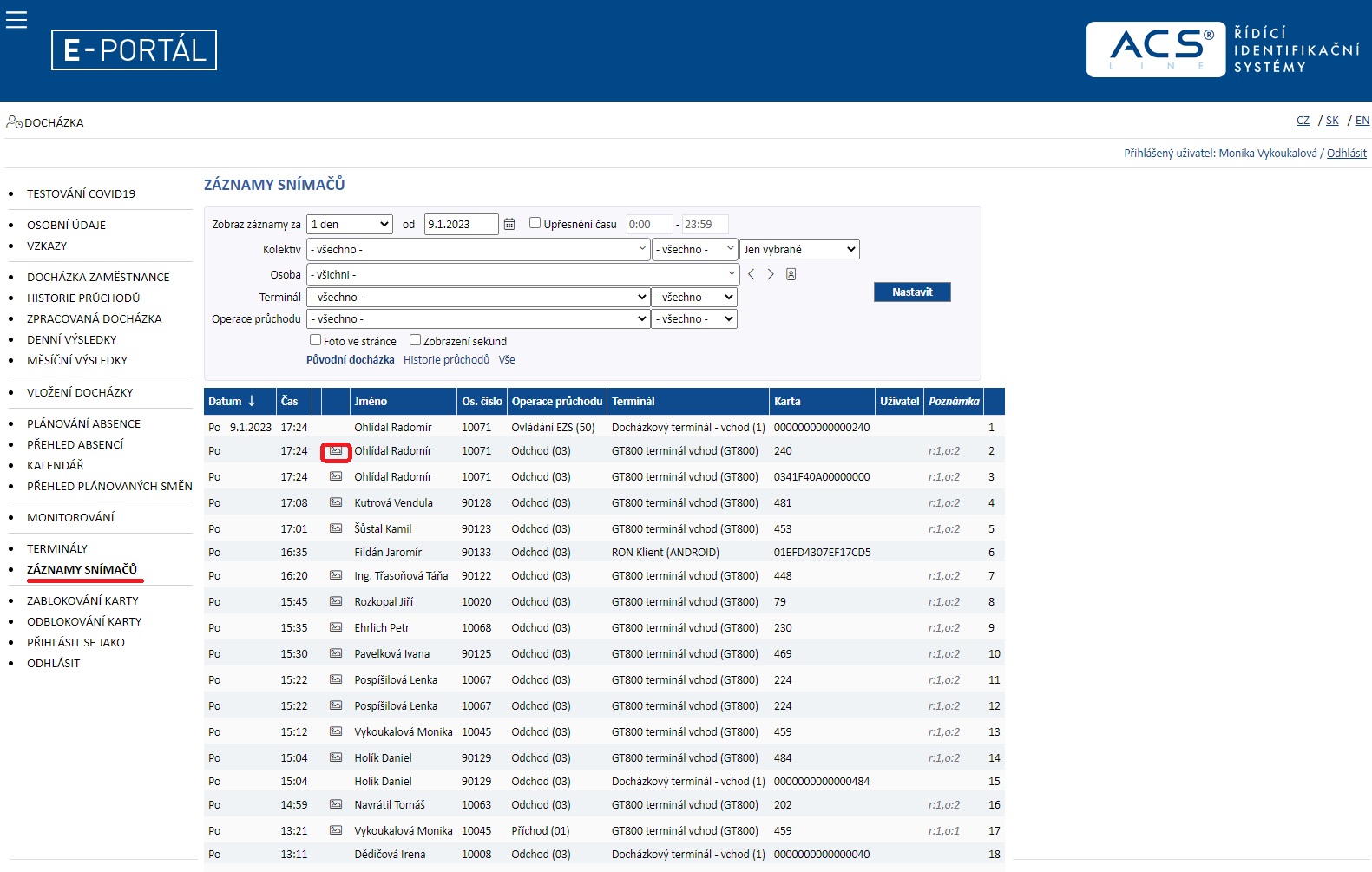1372x872 pixels.
Task: Switch language to EN
Action: 1362,121
